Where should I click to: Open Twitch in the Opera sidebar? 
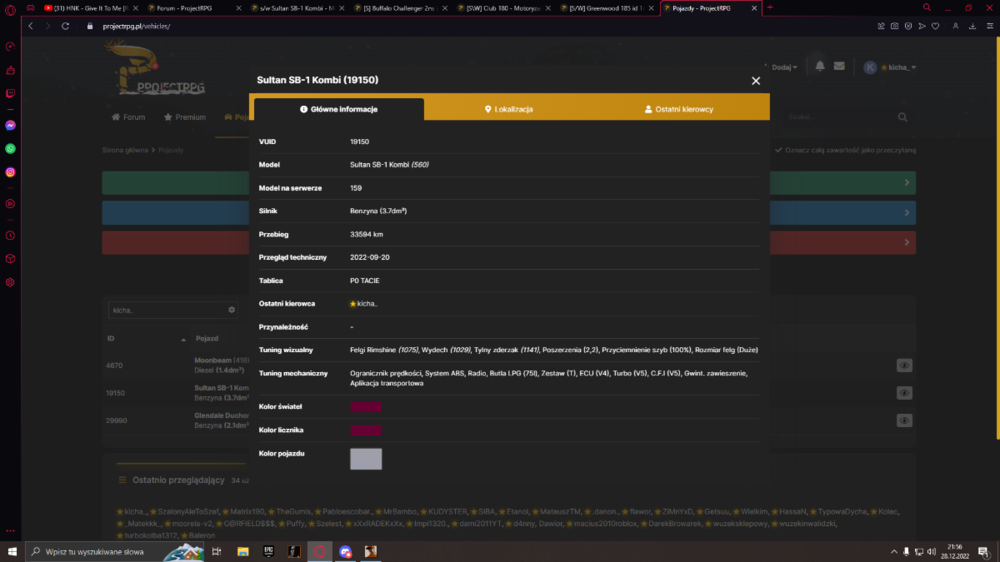click(10, 93)
